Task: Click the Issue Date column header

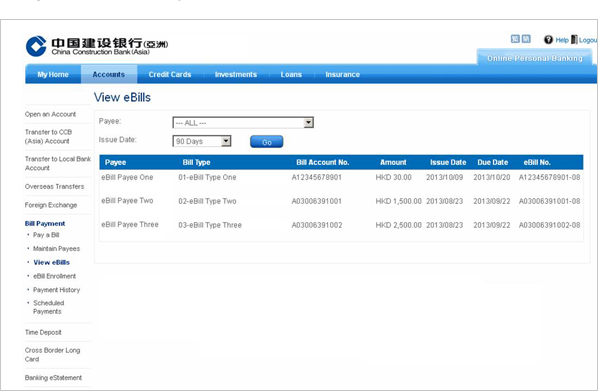Action: 448,163
